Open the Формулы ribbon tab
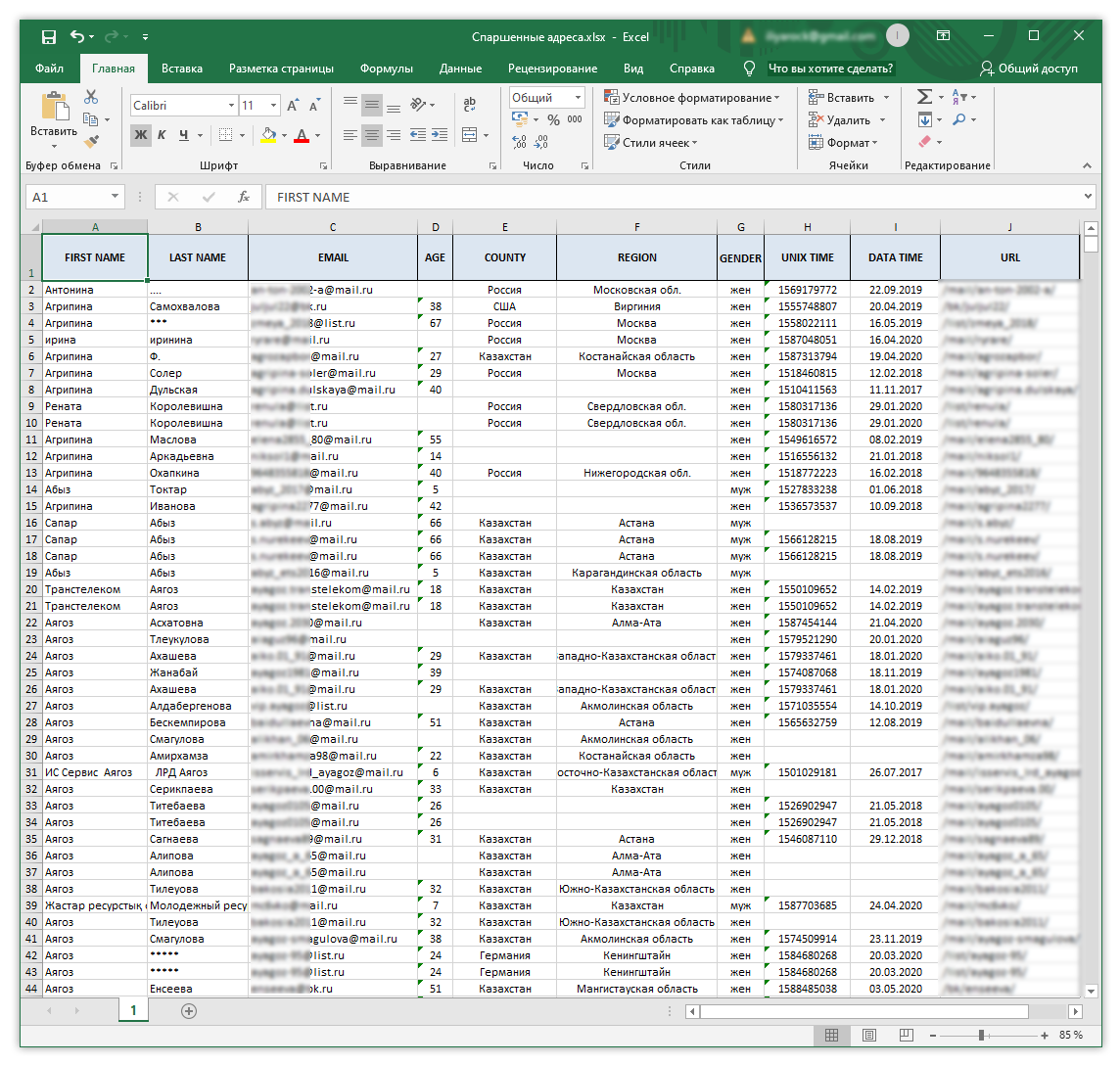Viewport: 1120px width, 1065px height. 386,69
